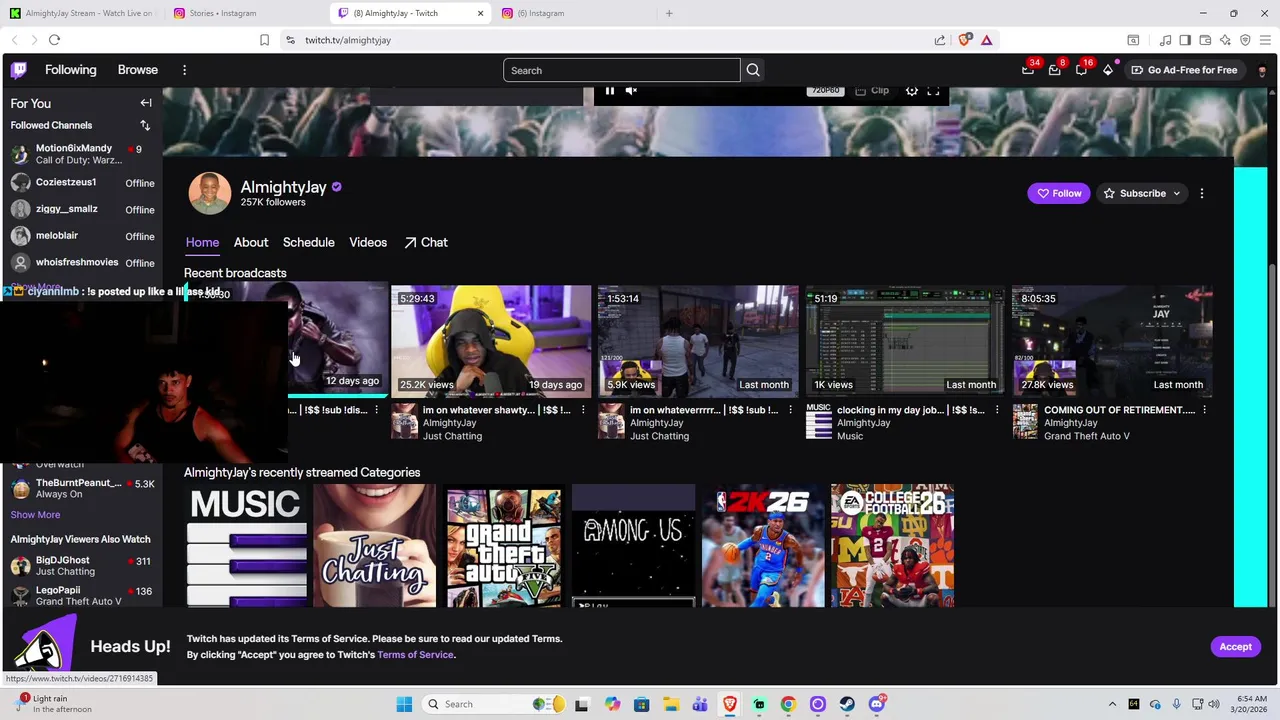Screen dimensions: 1280x720
Task: Open the user avatar menu on Twitch
Action: [x=1261, y=70]
